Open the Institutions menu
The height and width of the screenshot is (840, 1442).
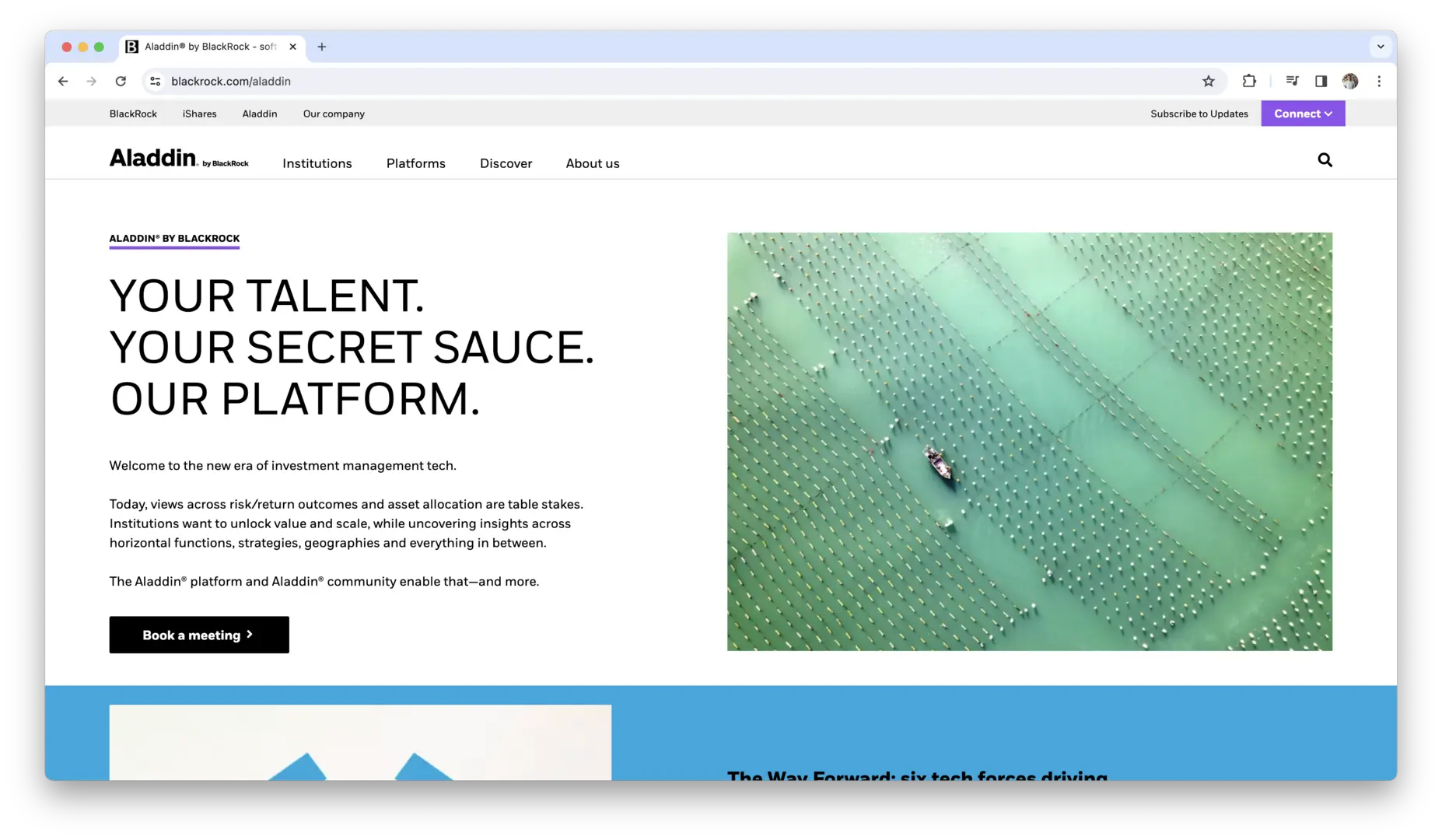pos(317,163)
